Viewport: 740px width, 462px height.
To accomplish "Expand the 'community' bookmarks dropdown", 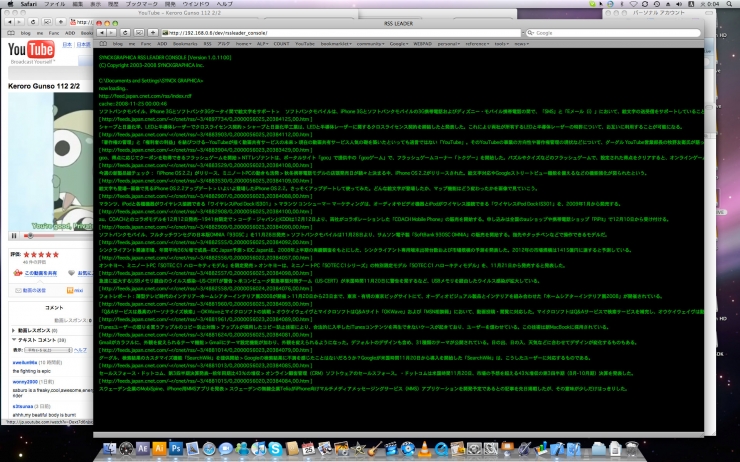I will coord(370,43).
